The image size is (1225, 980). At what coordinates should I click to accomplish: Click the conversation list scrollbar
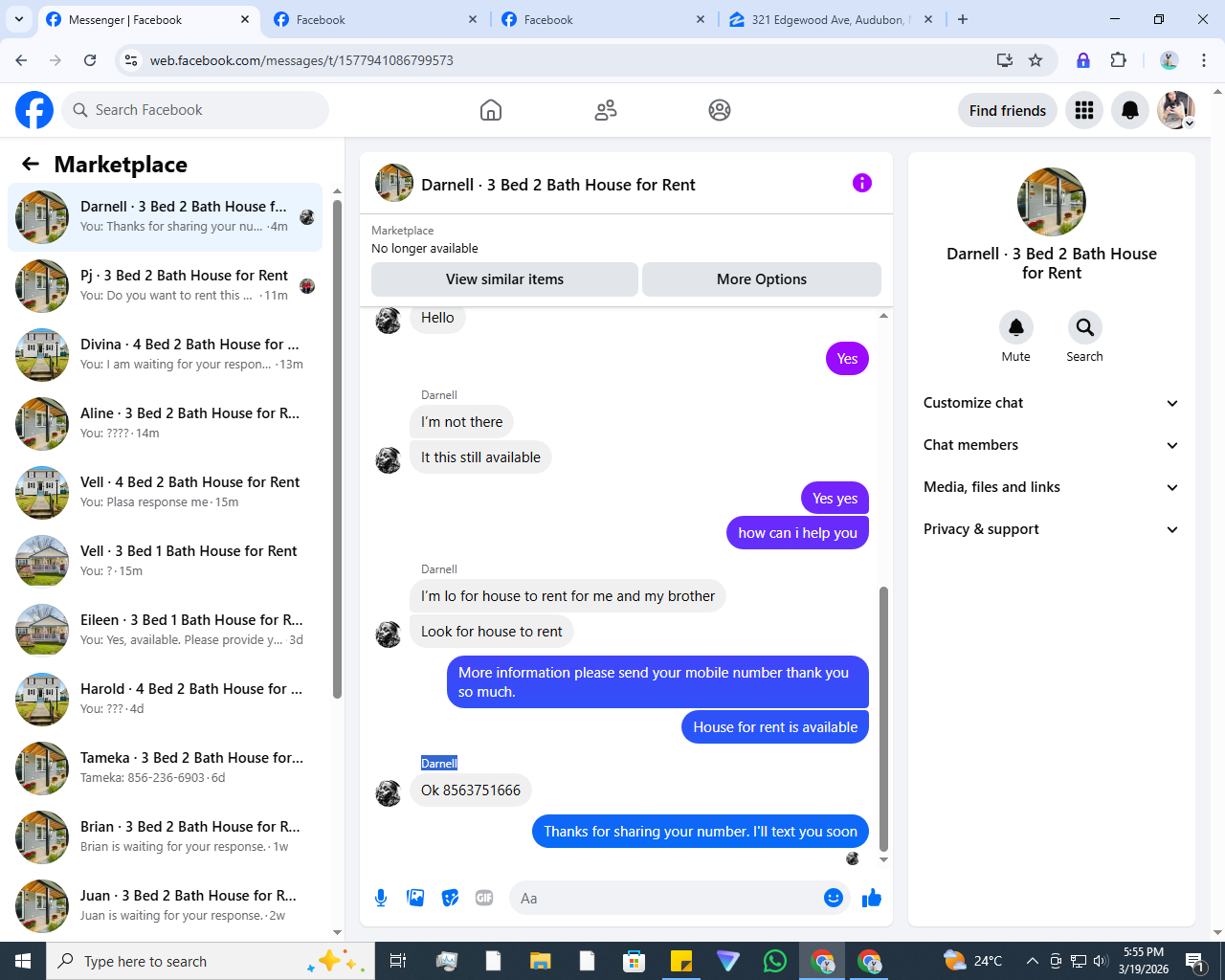click(x=337, y=450)
